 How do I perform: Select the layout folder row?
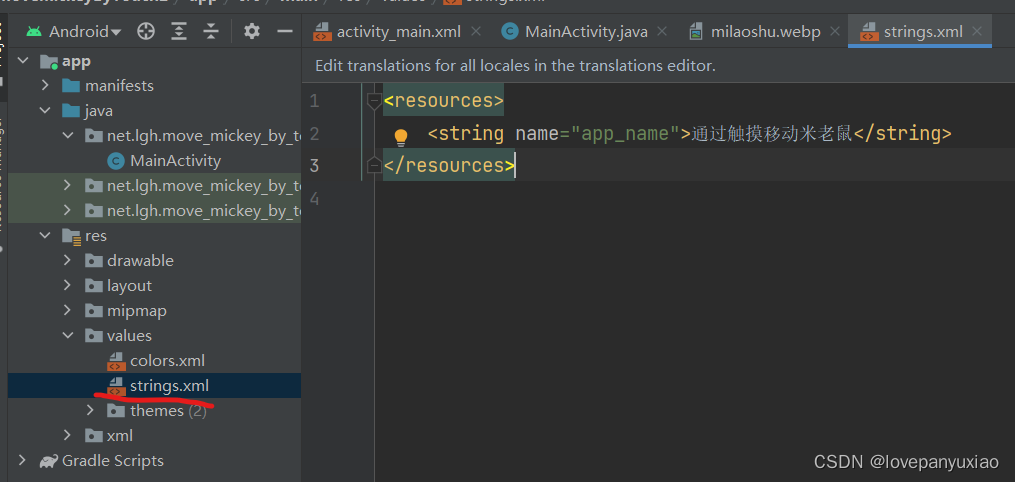pyautogui.click(x=154, y=285)
